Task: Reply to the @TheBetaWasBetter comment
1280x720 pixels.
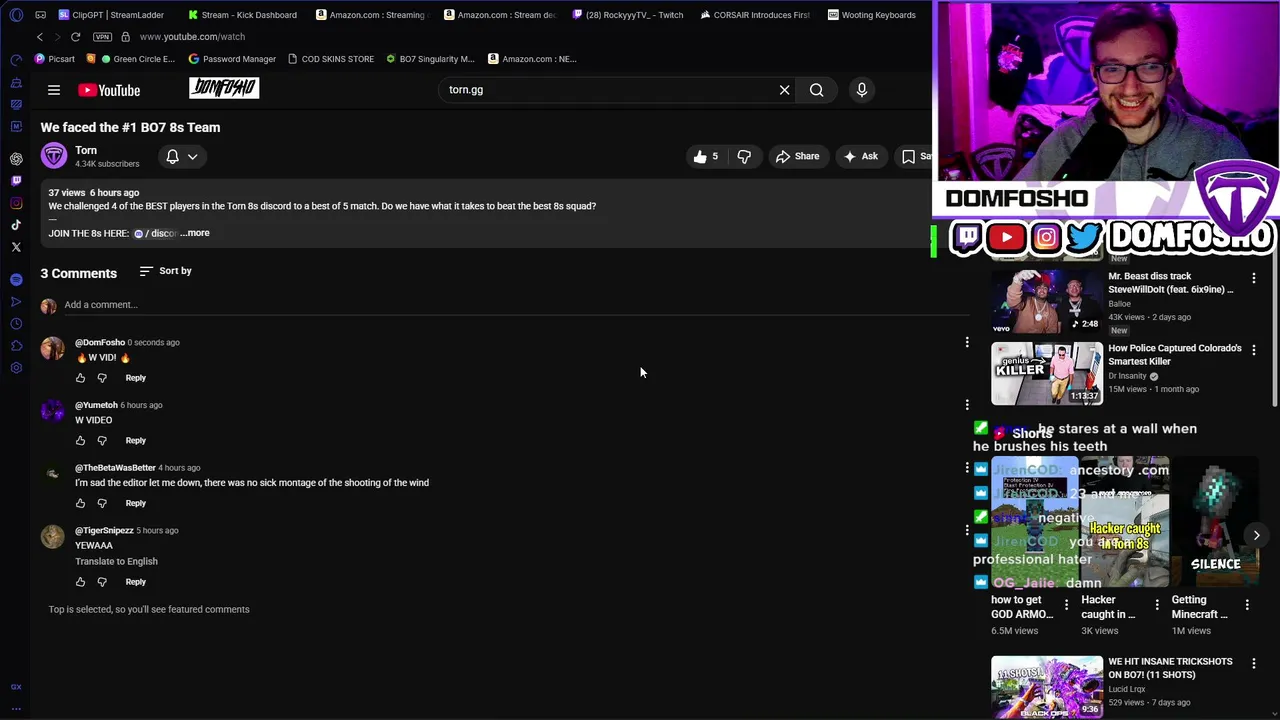Action: click(x=135, y=503)
